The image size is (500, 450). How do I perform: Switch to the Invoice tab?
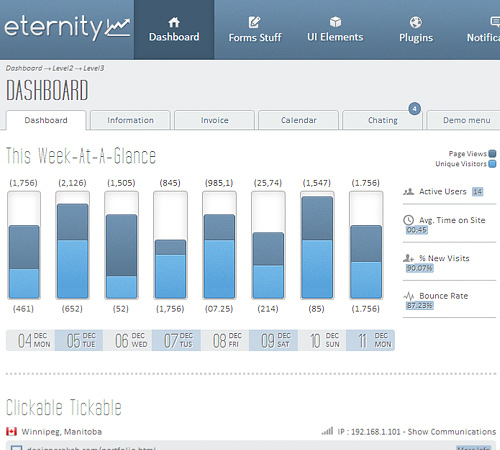tap(214, 120)
